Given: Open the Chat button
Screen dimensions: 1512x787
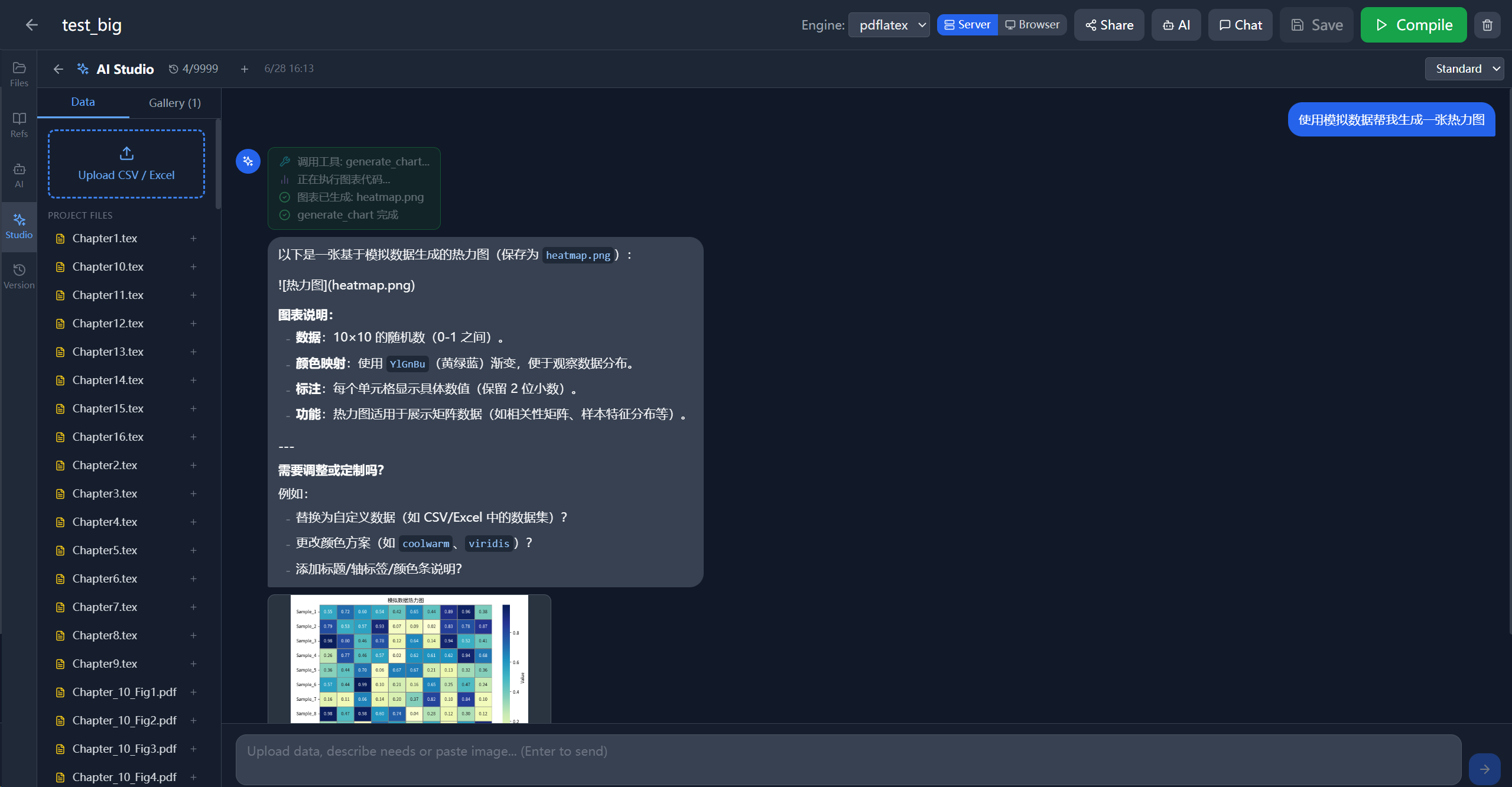Looking at the screenshot, I should pos(1240,25).
